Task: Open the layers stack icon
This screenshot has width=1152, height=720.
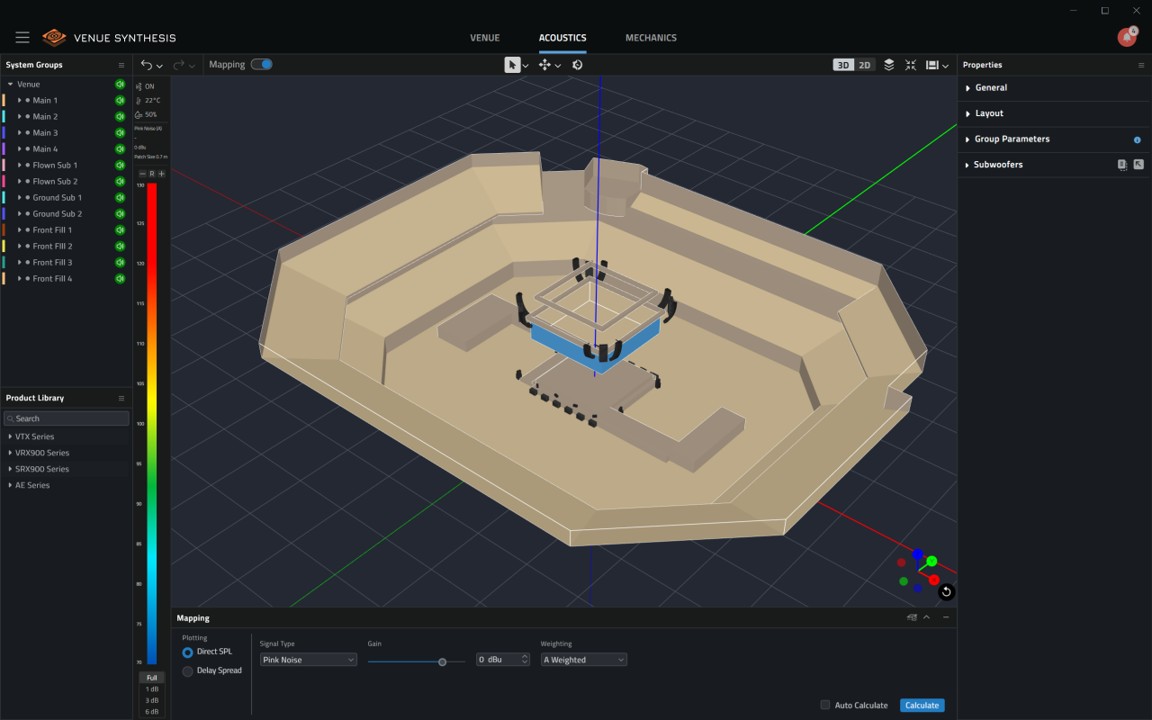Action: [889, 65]
